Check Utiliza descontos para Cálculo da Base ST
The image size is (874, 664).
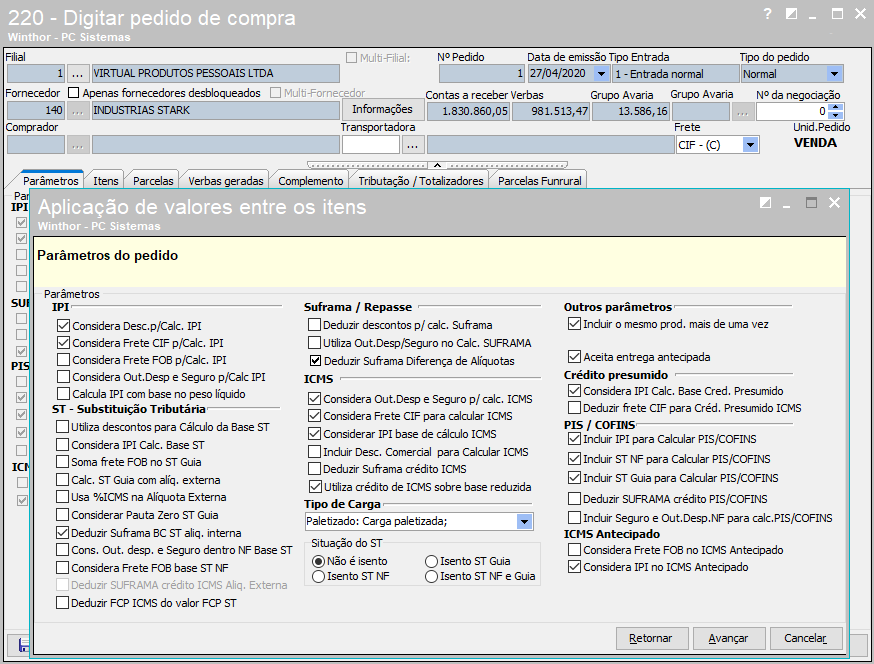coord(62,427)
